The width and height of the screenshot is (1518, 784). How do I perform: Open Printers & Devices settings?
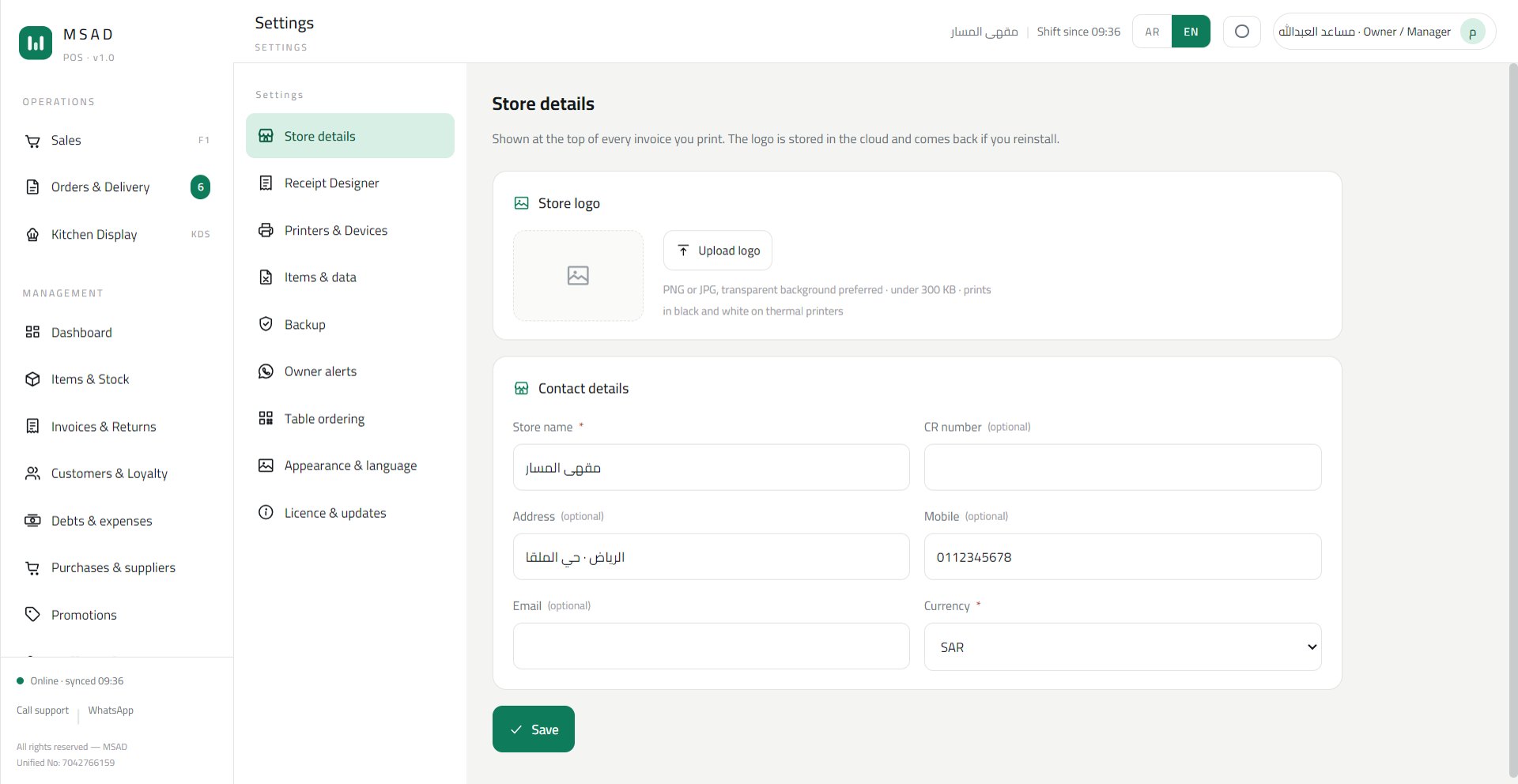pos(350,231)
